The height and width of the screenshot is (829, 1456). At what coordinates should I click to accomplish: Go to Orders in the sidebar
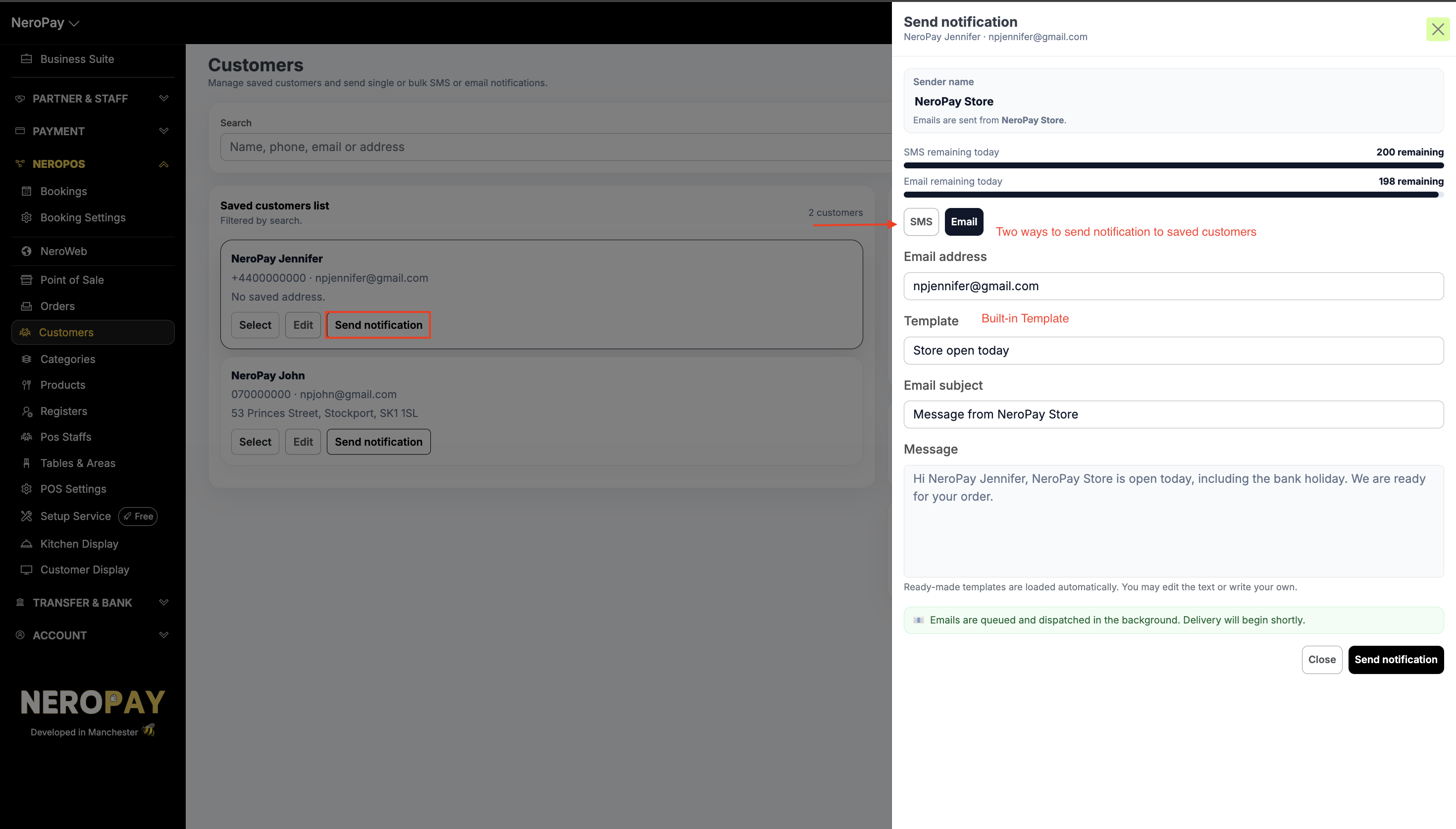click(57, 307)
